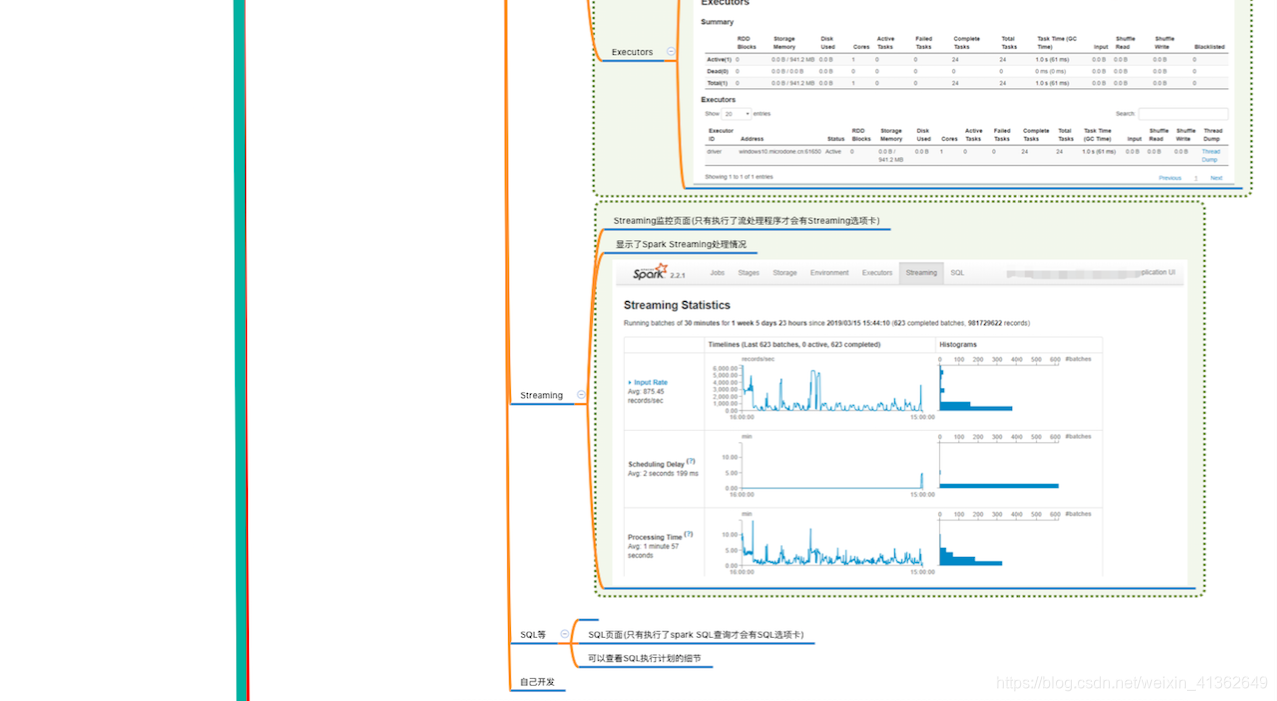Select the 自己开发 mind map topic

537,682
